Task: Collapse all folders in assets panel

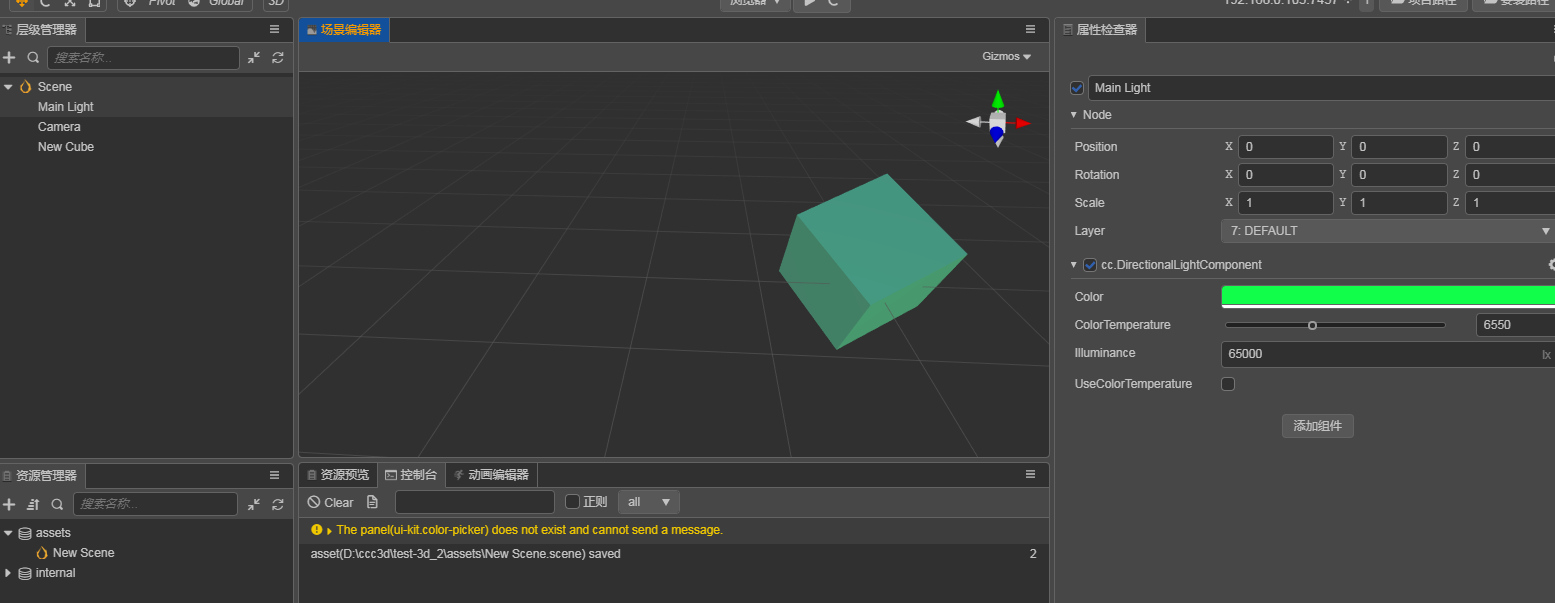Action: (x=254, y=505)
